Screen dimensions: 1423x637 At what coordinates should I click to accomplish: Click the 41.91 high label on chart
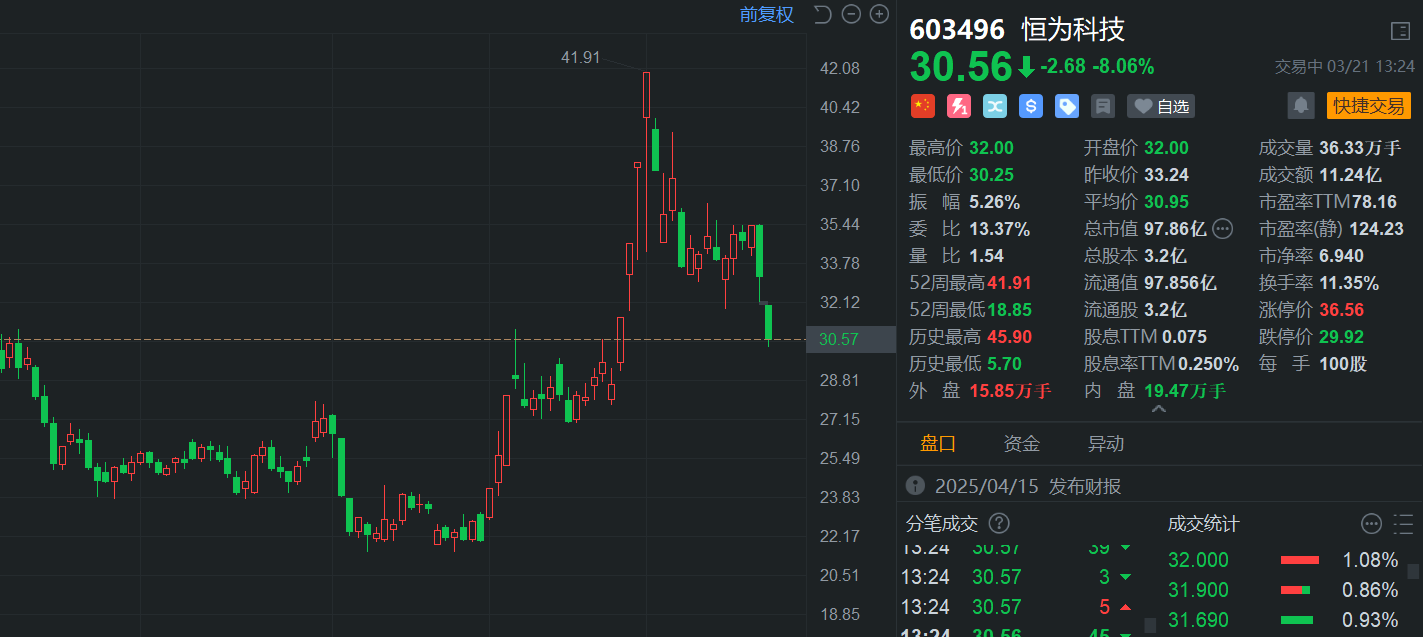coord(581,58)
